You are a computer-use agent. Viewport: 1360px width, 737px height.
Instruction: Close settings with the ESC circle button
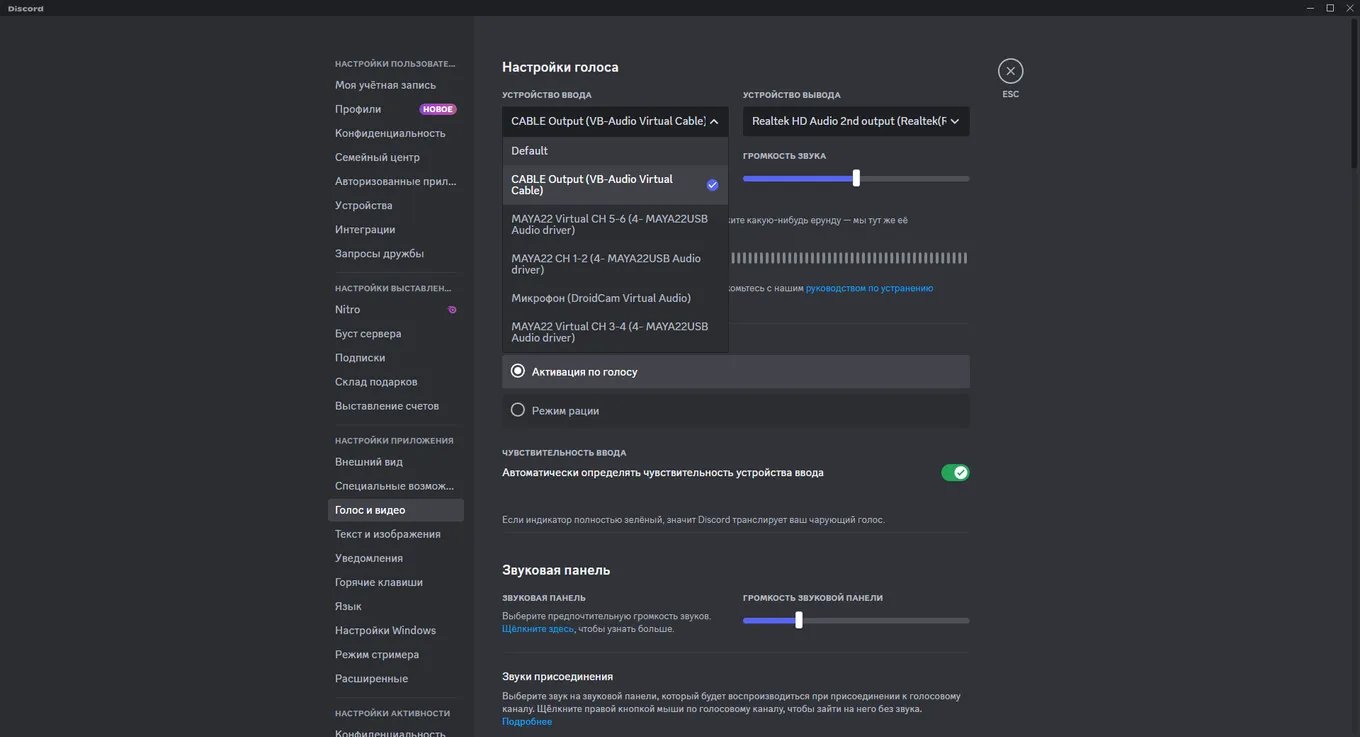coord(1010,71)
